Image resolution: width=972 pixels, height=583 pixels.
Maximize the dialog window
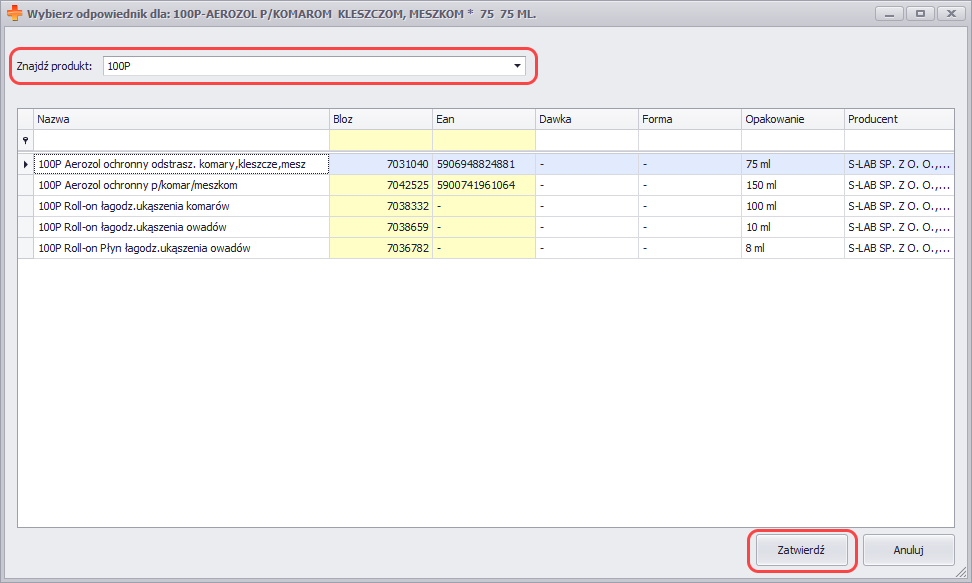pos(919,13)
